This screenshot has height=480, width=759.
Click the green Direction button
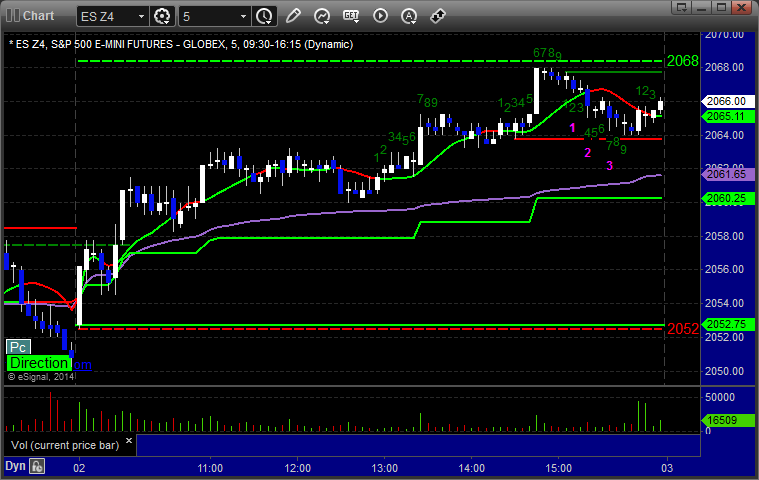[x=39, y=363]
